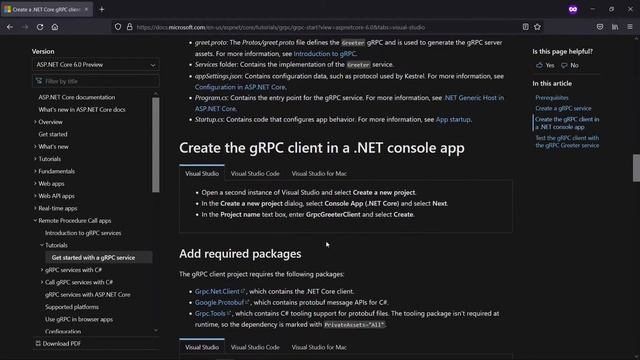This screenshot has width=640, height=360.
Task: Follow the App startup link
Action: pos(453,120)
